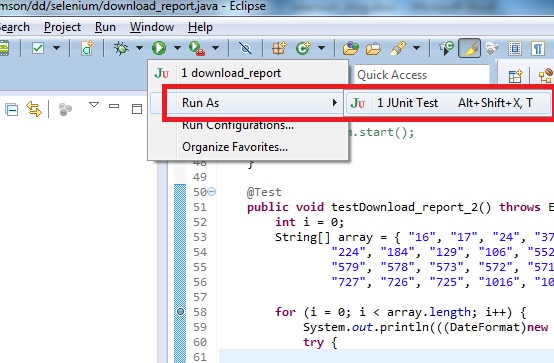Screen dimensions: 554x363
Task: Toggle Mark Occurrences highlighter icon
Action: tap(470, 48)
